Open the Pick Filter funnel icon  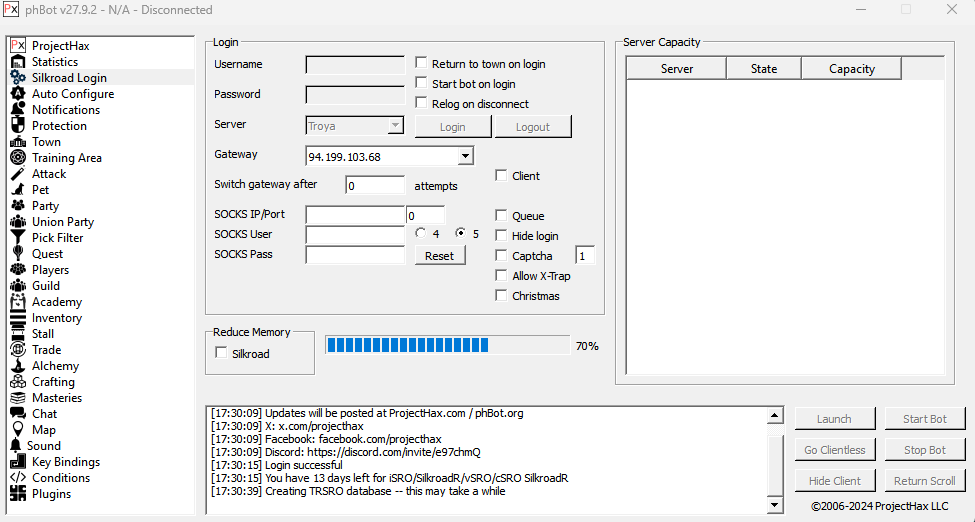[x=17, y=238]
